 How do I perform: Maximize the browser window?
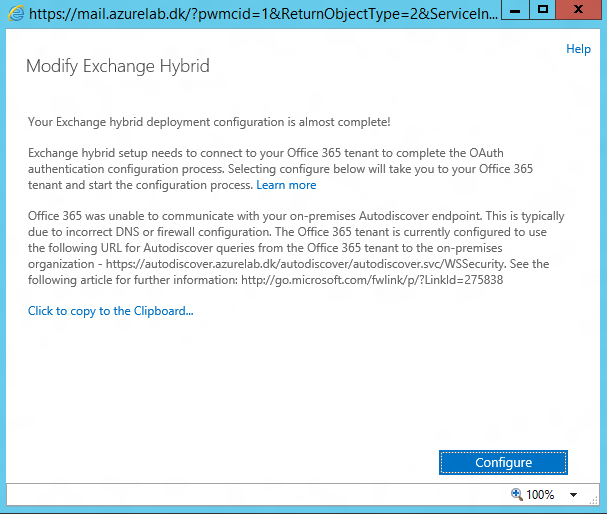coord(543,10)
